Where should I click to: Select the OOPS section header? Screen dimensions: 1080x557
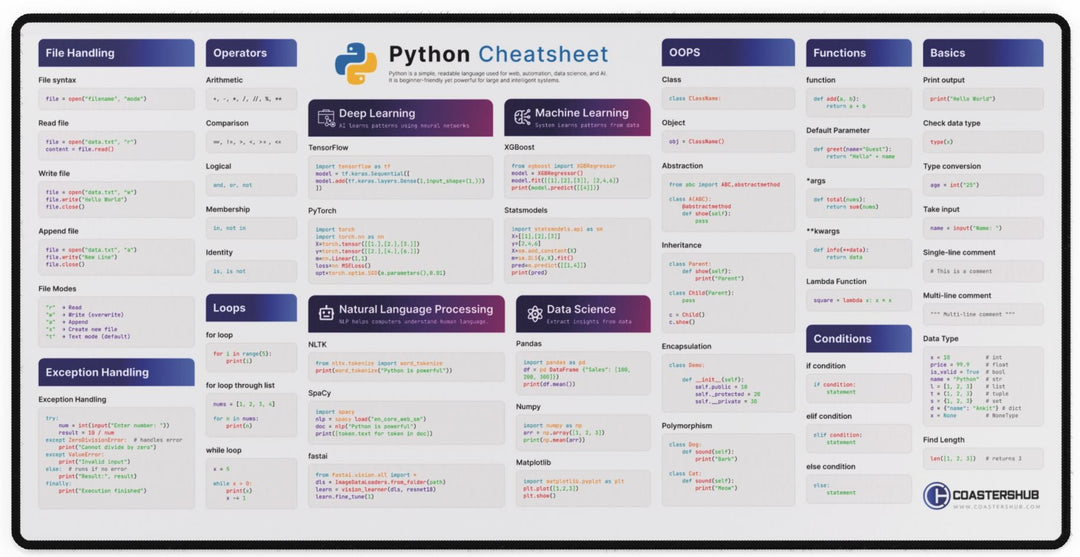728,52
